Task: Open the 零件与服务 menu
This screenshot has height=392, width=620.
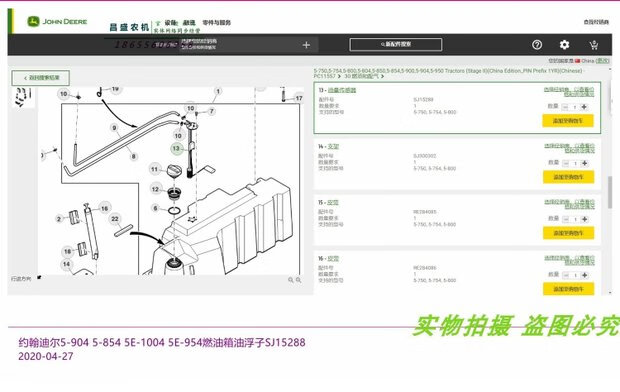Action: 216,23
